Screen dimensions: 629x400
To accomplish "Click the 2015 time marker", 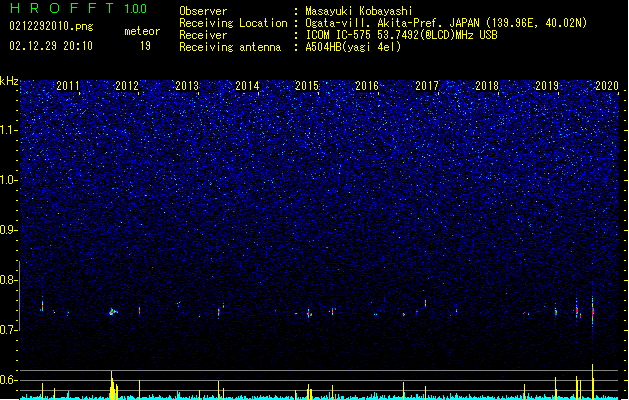I will (x=307, y=86).
